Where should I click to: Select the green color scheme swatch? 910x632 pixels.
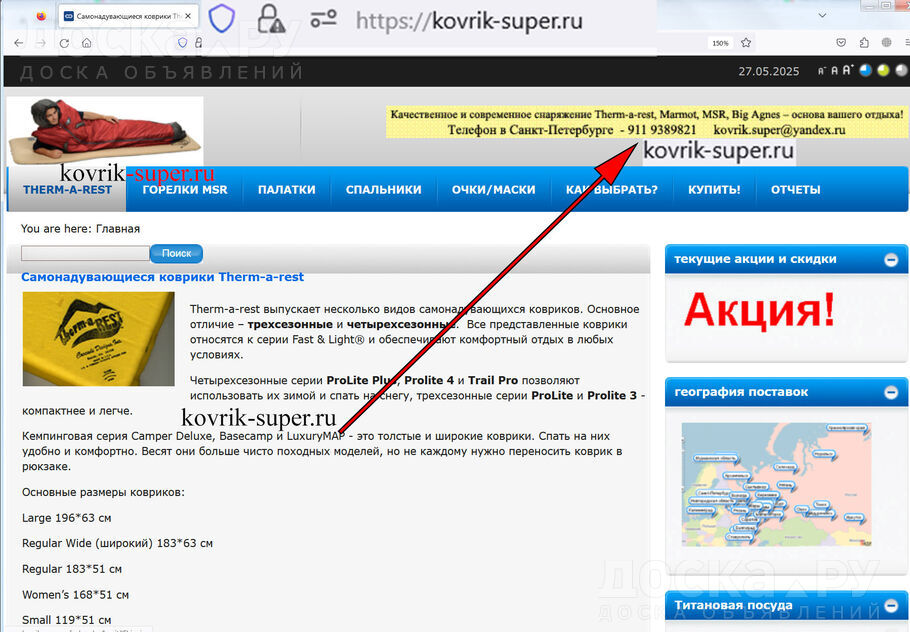(x=883, y=70)
